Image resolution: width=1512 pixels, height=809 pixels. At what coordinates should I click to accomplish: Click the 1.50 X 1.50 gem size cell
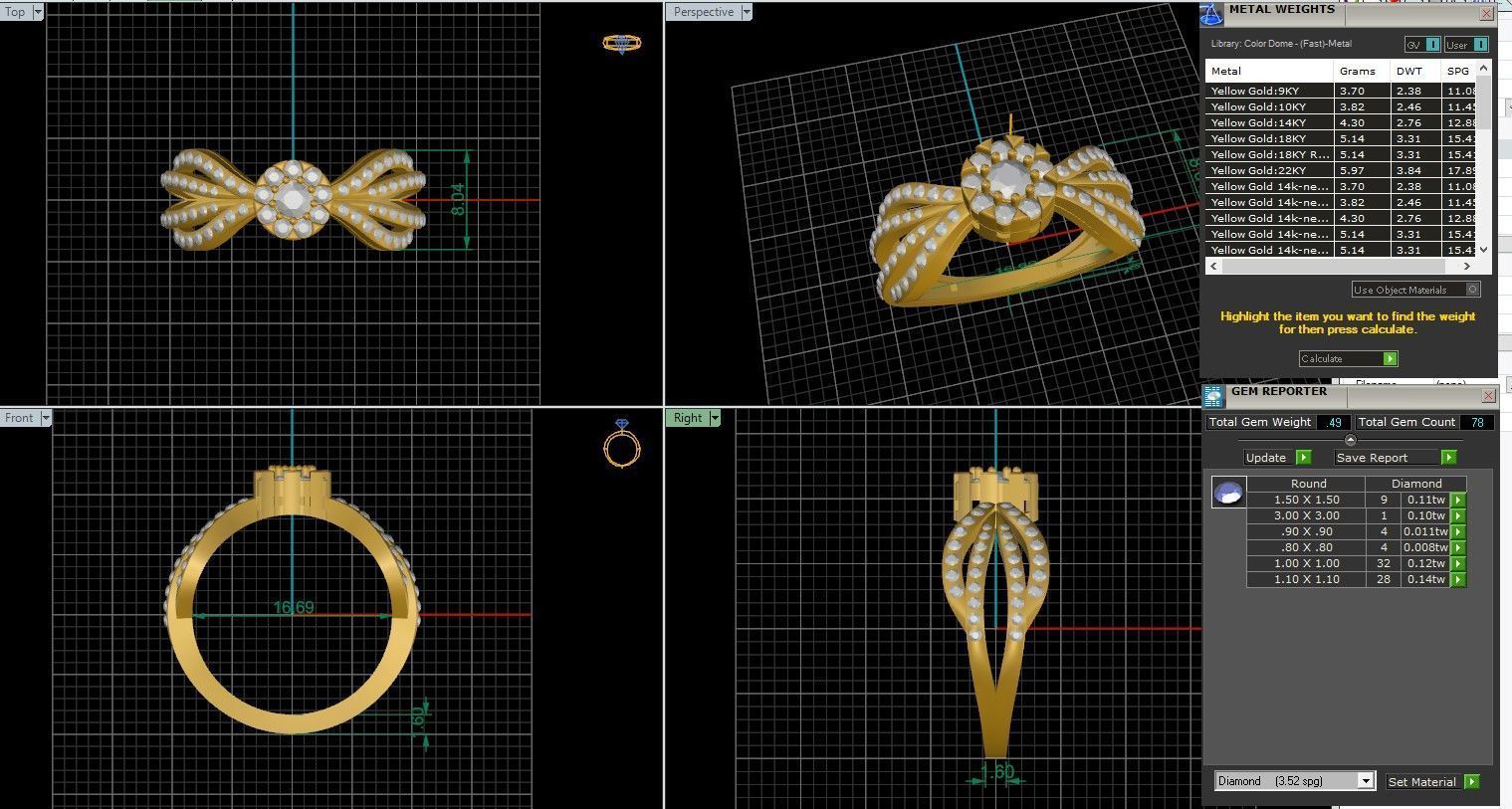[1306, 501]
